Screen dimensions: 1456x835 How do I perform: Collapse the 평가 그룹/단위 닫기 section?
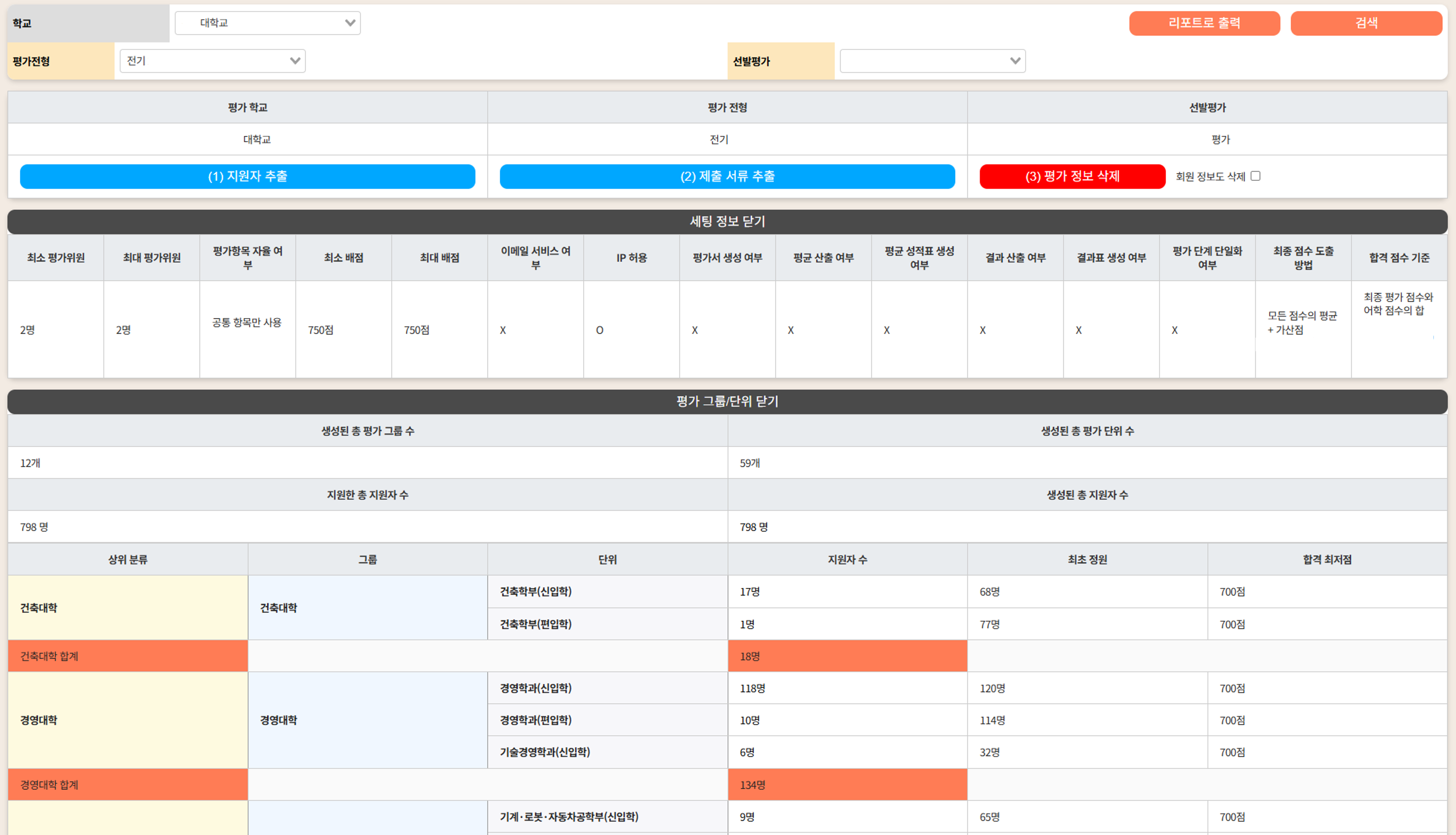click(727, 401)
